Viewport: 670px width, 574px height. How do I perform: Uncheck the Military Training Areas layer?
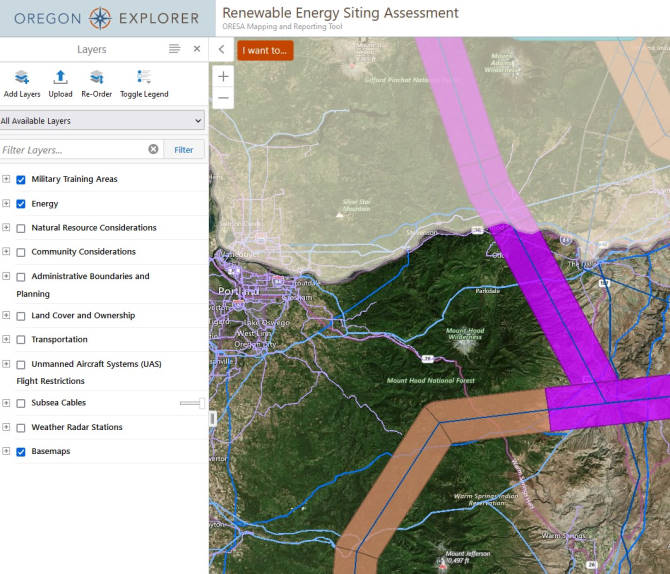point(21,180)
